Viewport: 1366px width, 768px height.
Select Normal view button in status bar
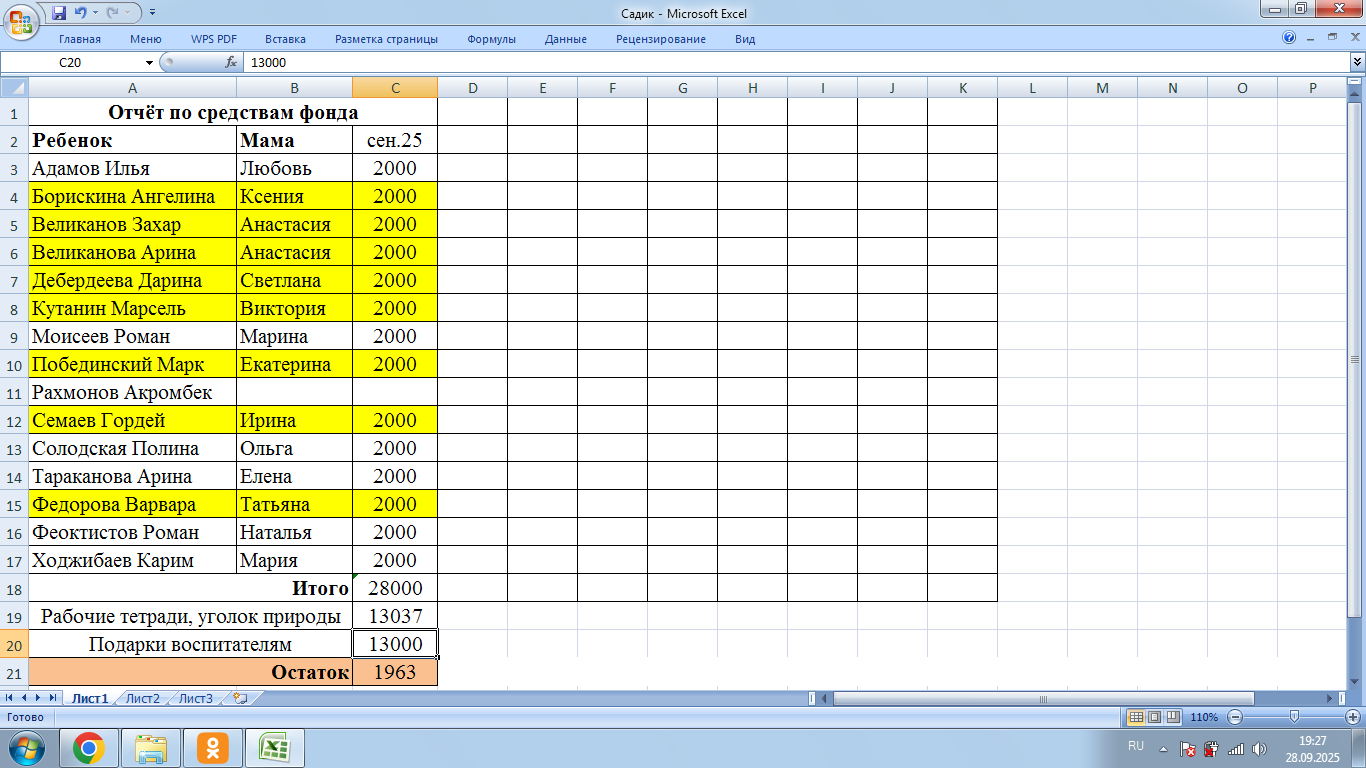[1136, 717]
